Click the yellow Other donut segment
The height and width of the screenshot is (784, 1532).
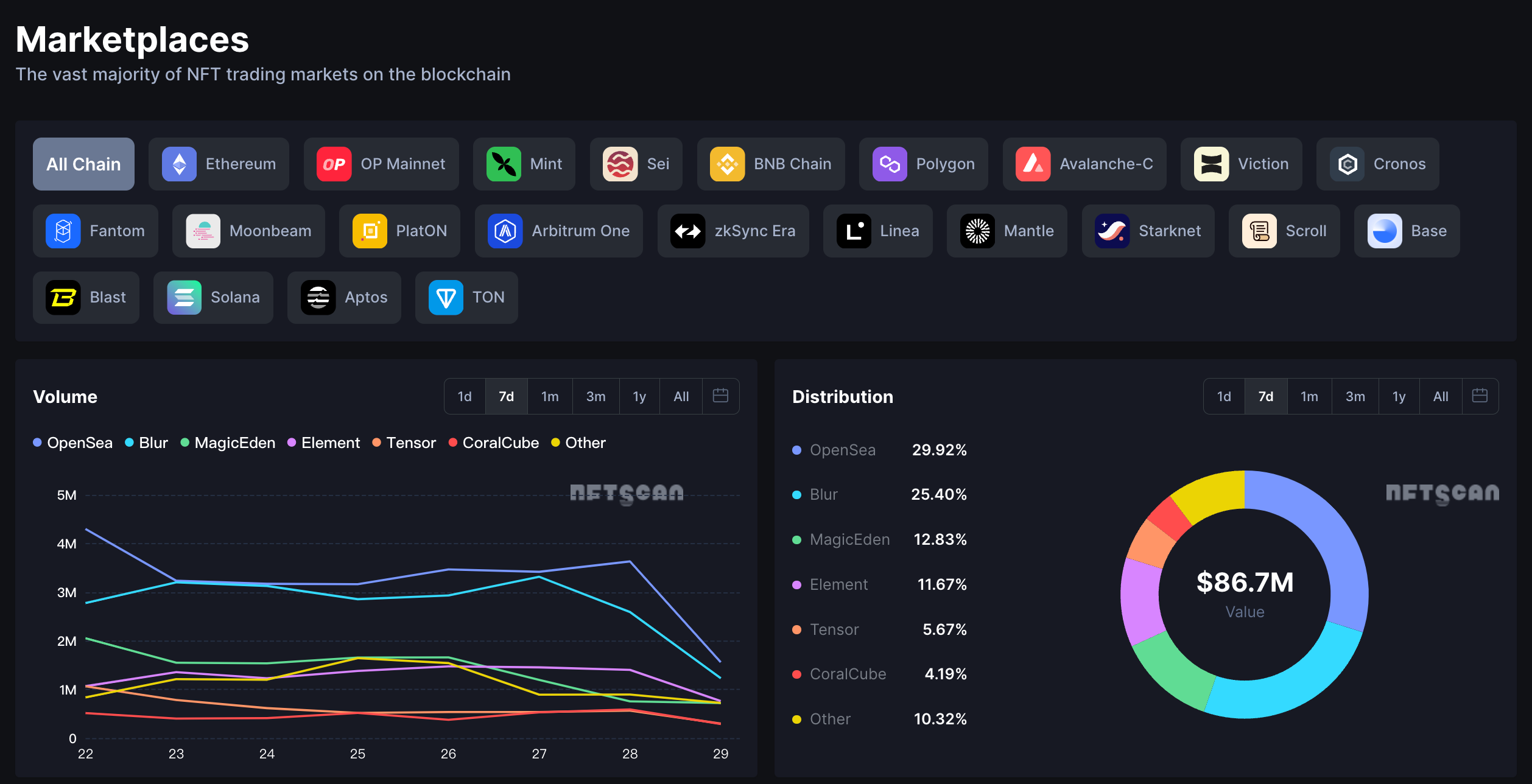point(1212,494)
